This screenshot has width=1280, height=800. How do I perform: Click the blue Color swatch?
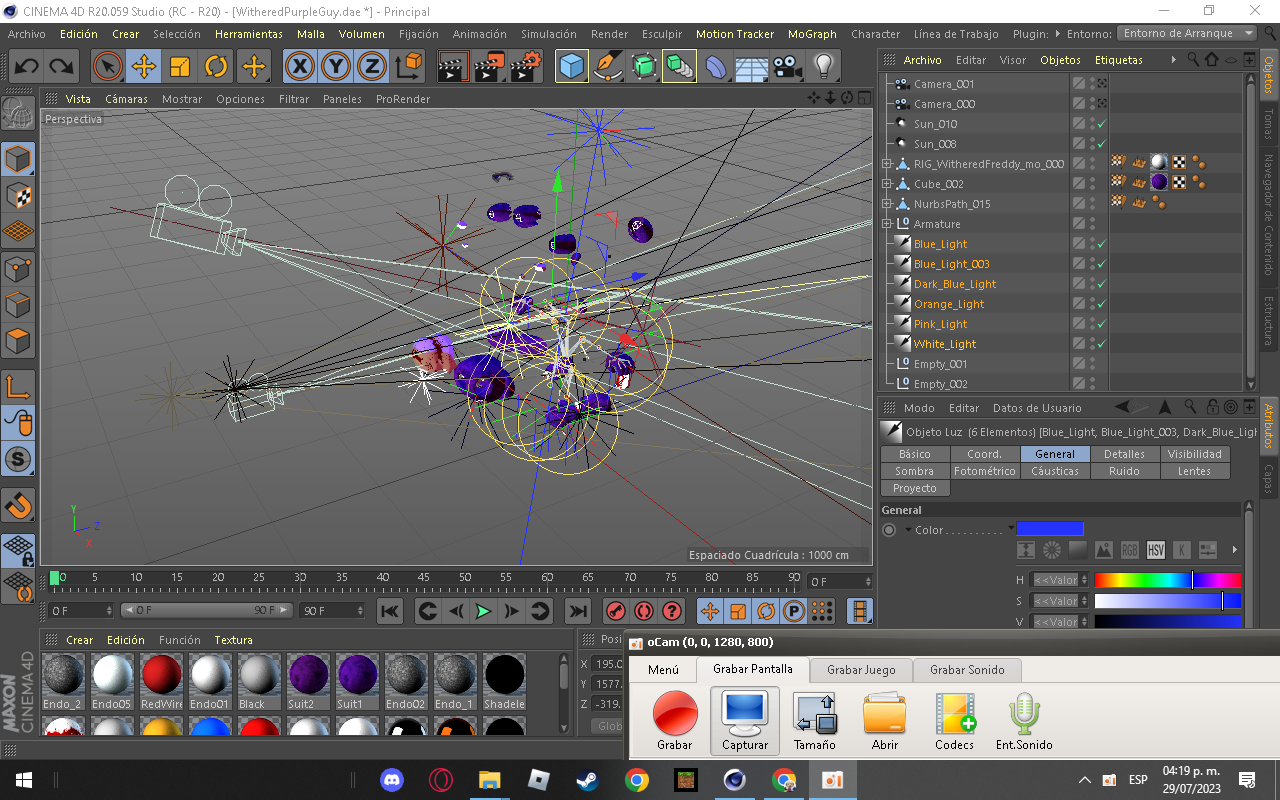coord(1050,529)
